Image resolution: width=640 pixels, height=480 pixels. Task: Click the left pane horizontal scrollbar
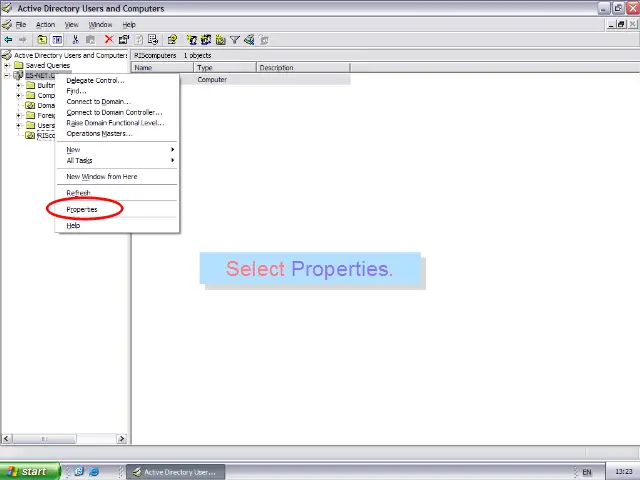click(x=64, y=438)
